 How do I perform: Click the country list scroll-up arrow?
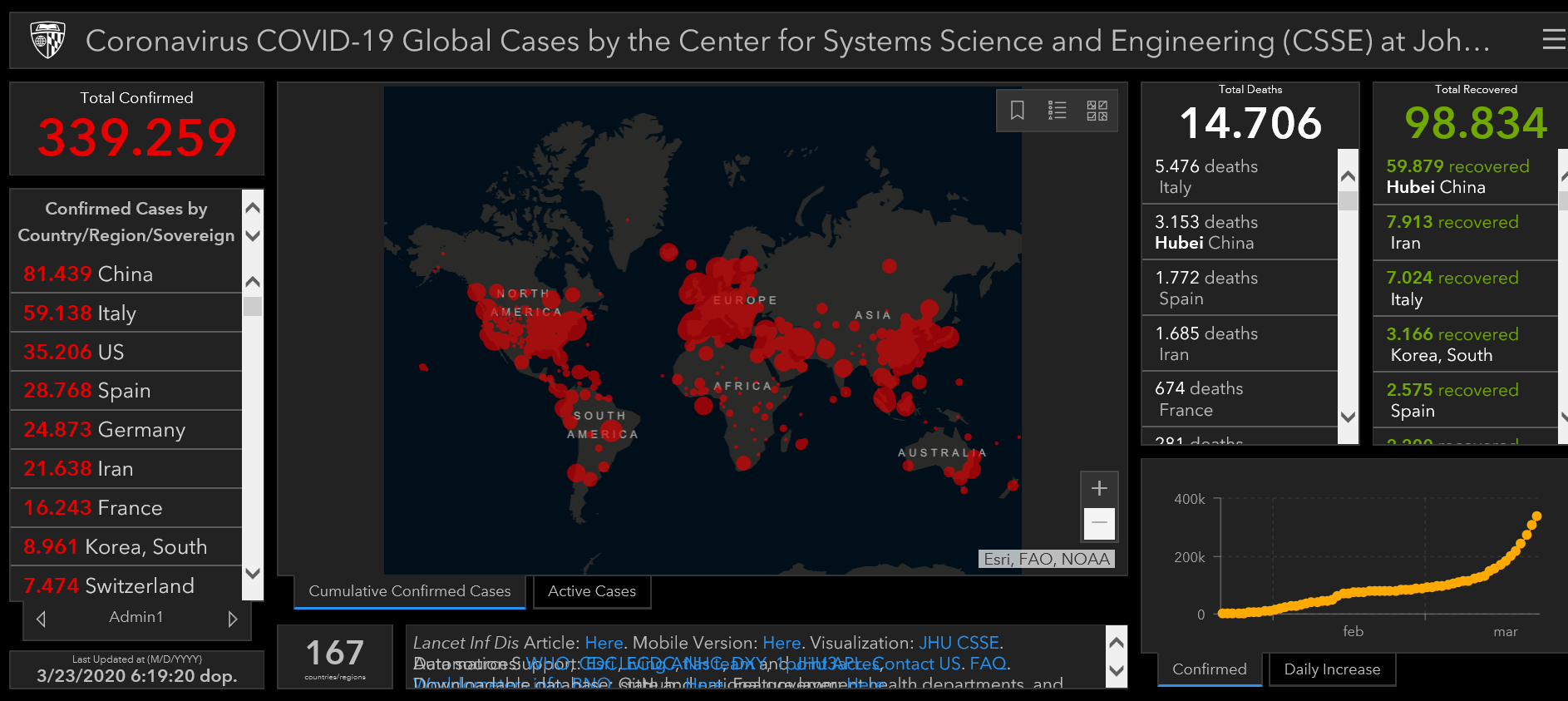point(253,282)
